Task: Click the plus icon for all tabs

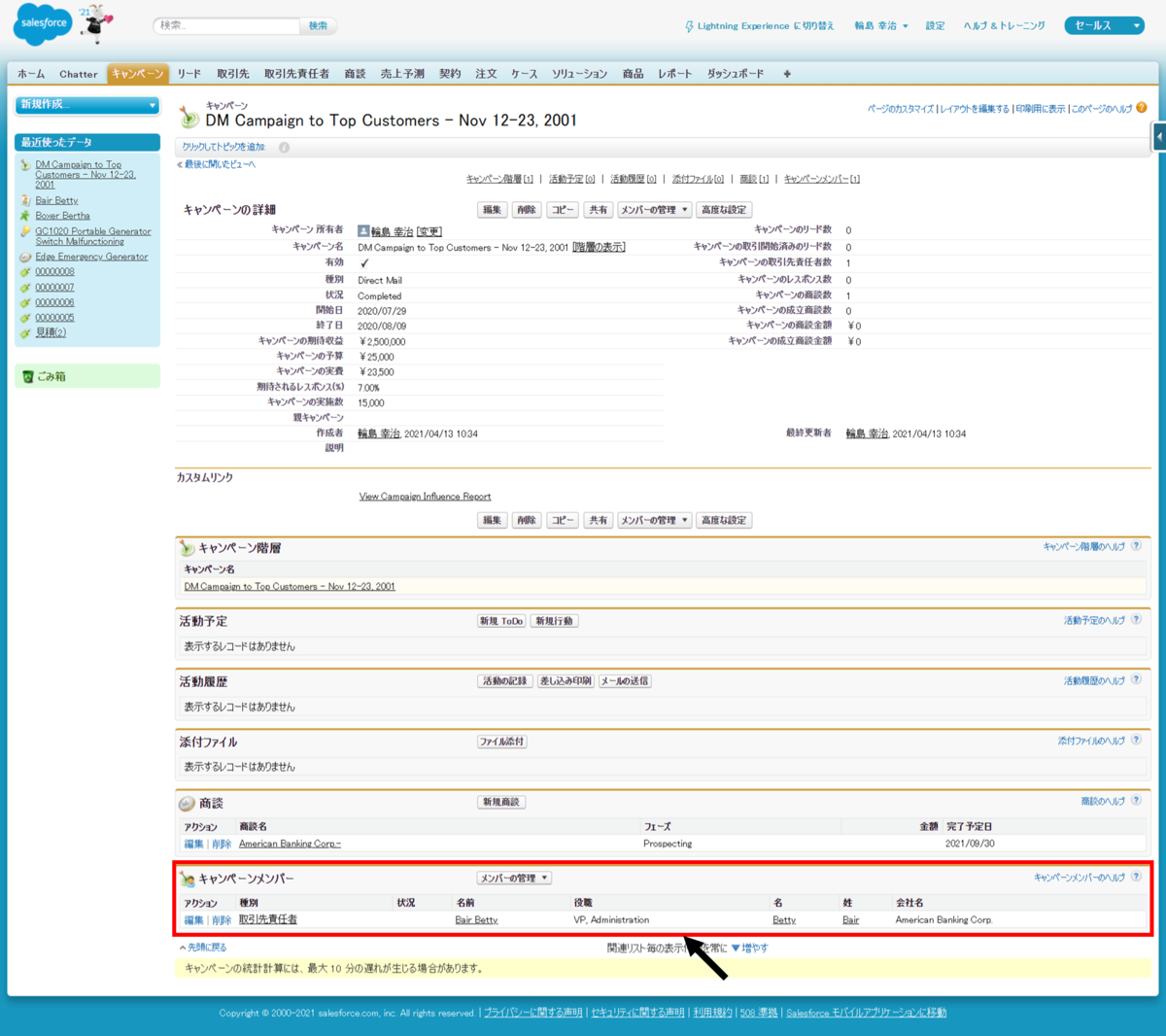Action: tap(787, 74)
